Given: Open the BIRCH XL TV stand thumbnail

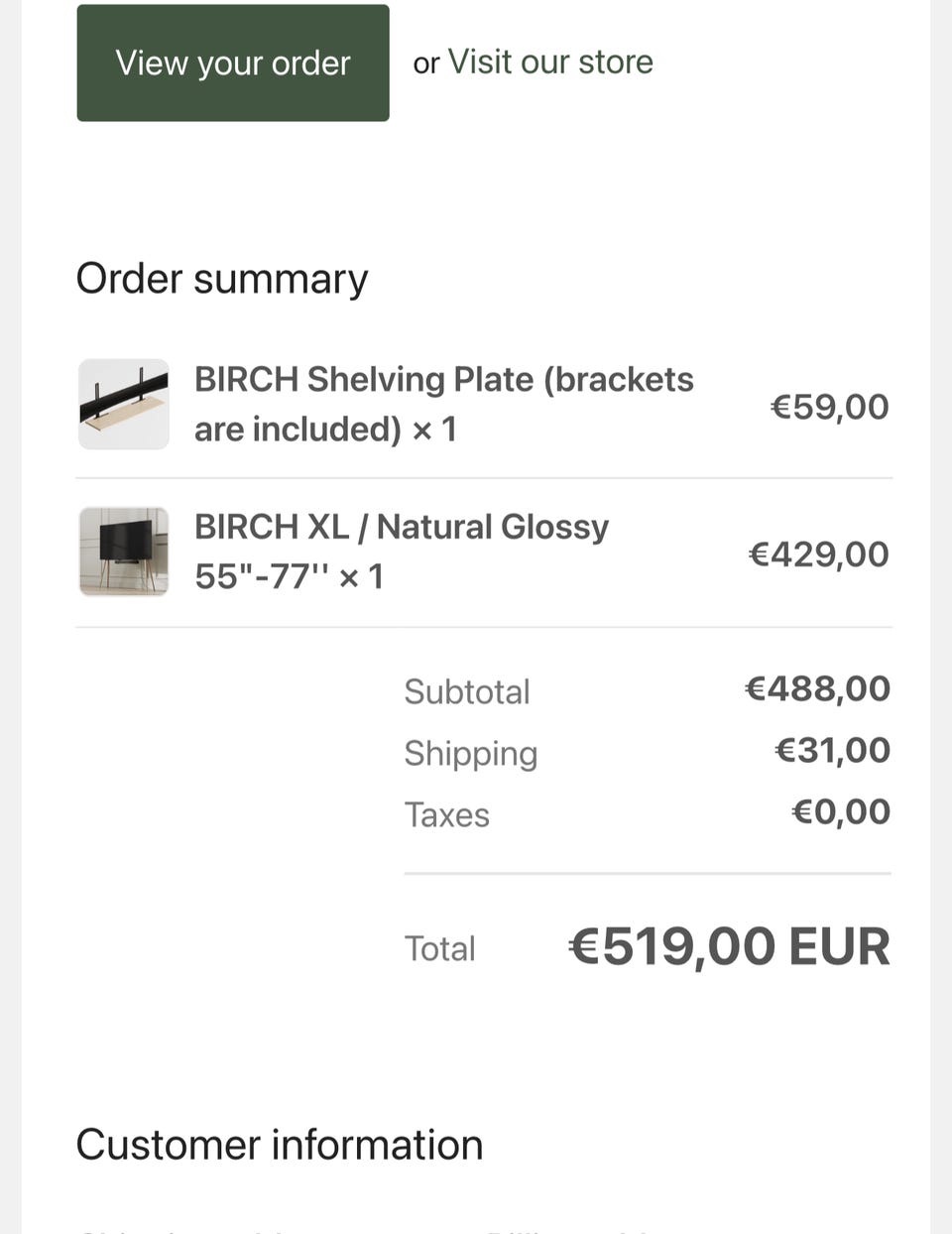Looking at the screenshot, I should point(124,552).
